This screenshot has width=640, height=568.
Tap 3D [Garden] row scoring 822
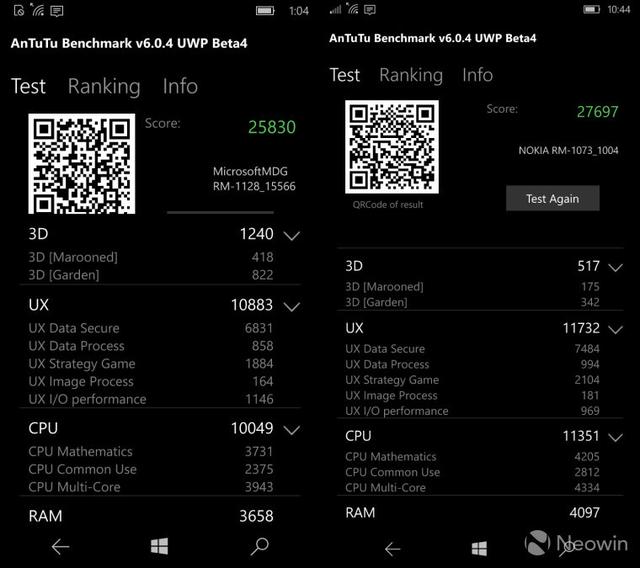pos(151,275)
